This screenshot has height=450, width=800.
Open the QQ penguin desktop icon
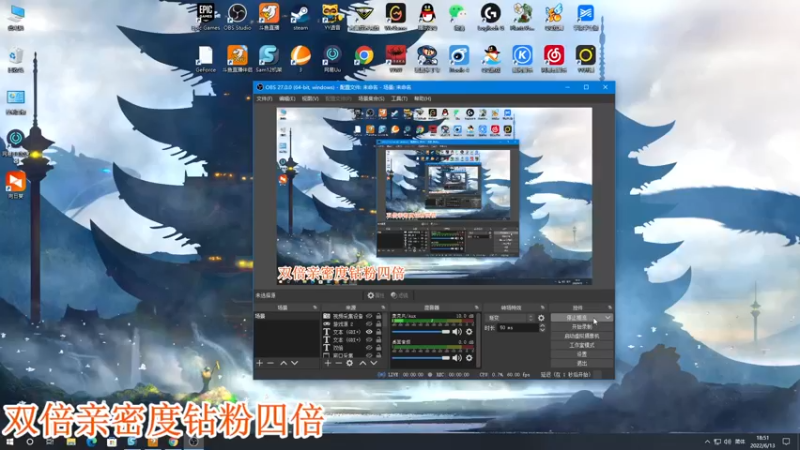coord(427,16)
